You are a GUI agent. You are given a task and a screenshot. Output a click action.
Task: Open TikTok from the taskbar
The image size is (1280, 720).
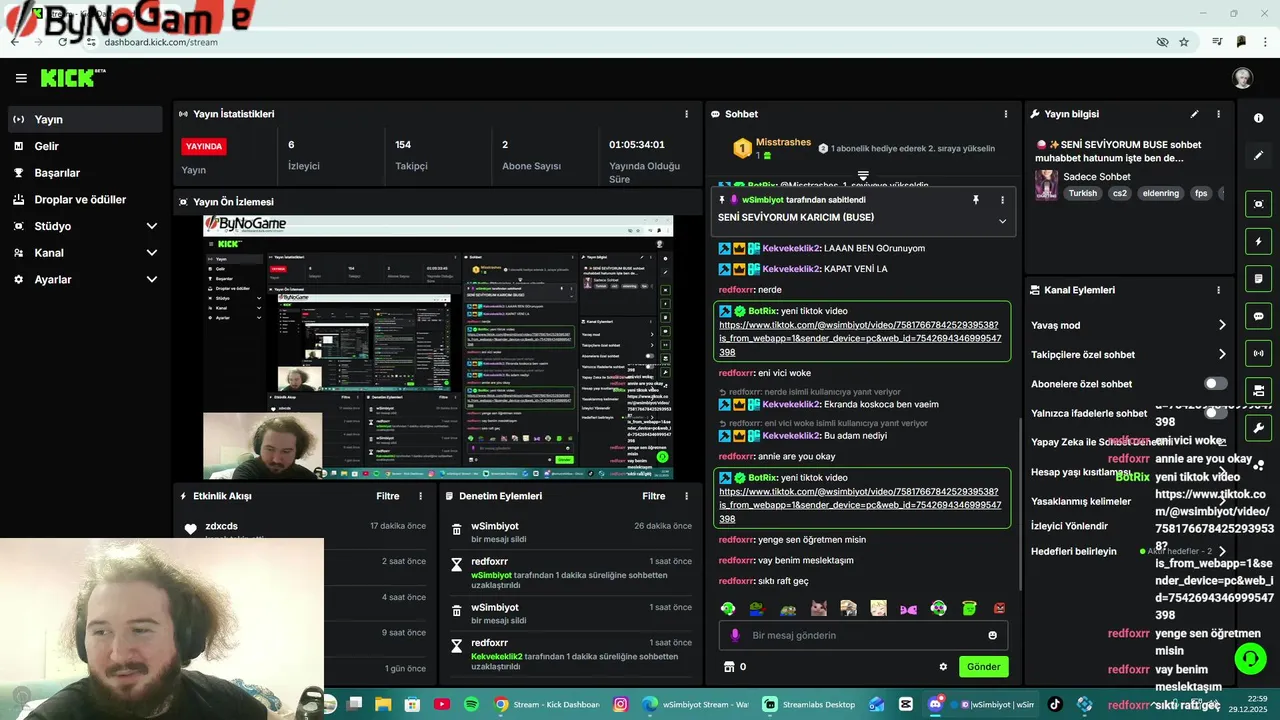pyautogui.click(x=1054, y=704)
